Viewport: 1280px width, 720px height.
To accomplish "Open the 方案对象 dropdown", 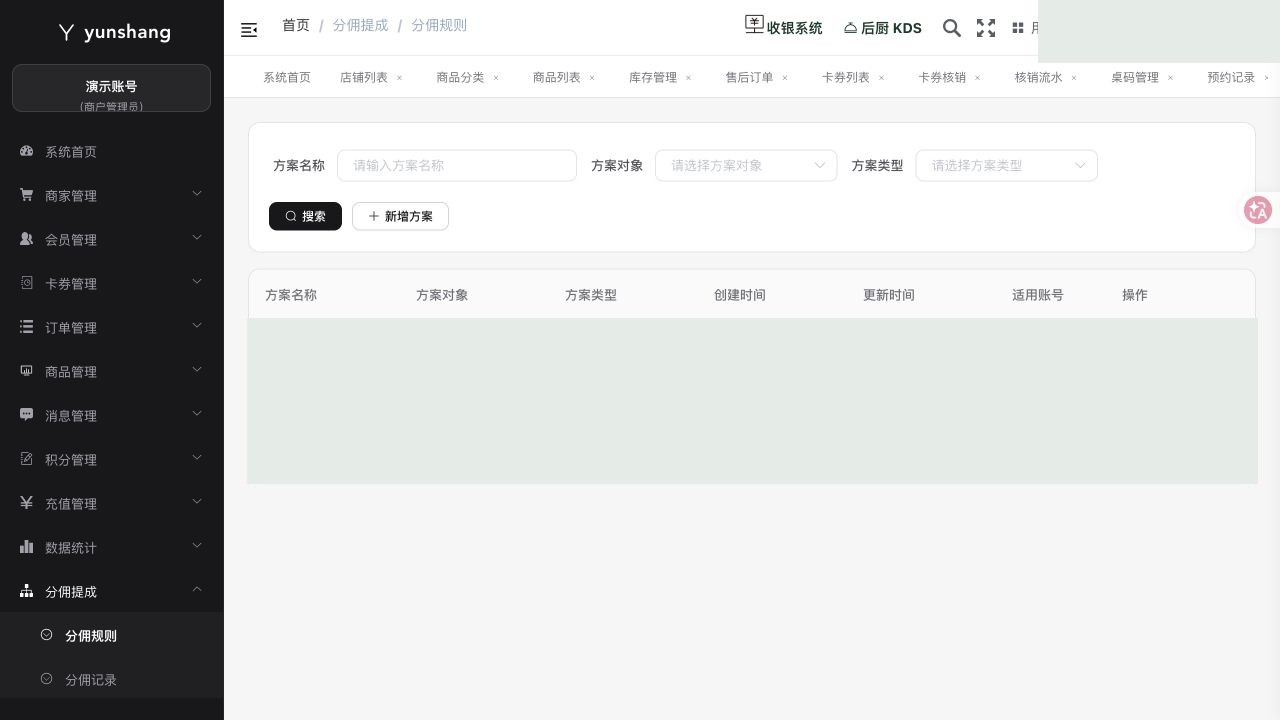I will coord(746,165).
